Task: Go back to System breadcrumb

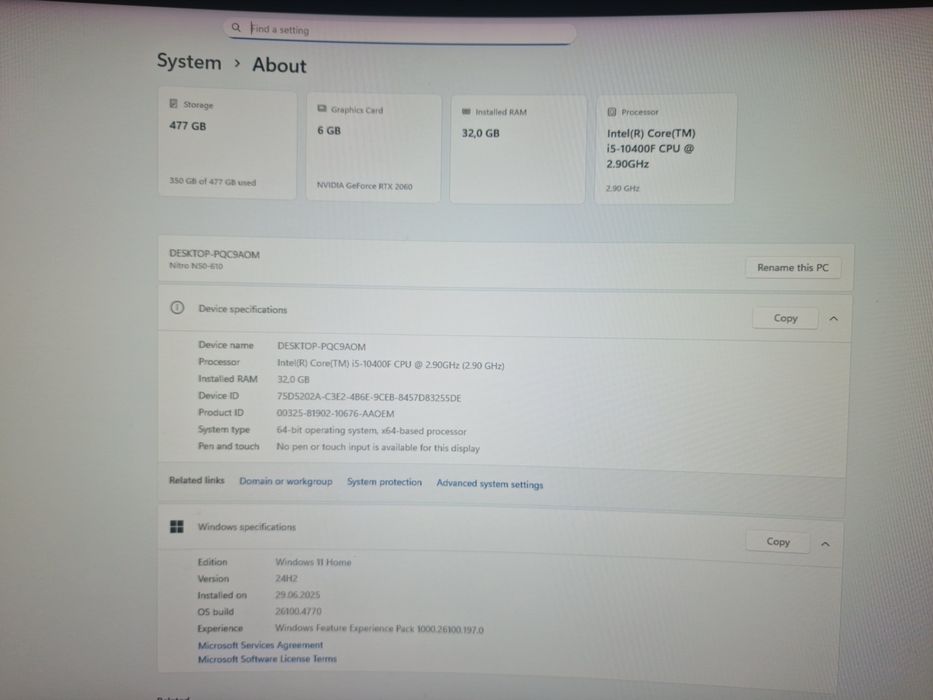Action: coord(189,61)
